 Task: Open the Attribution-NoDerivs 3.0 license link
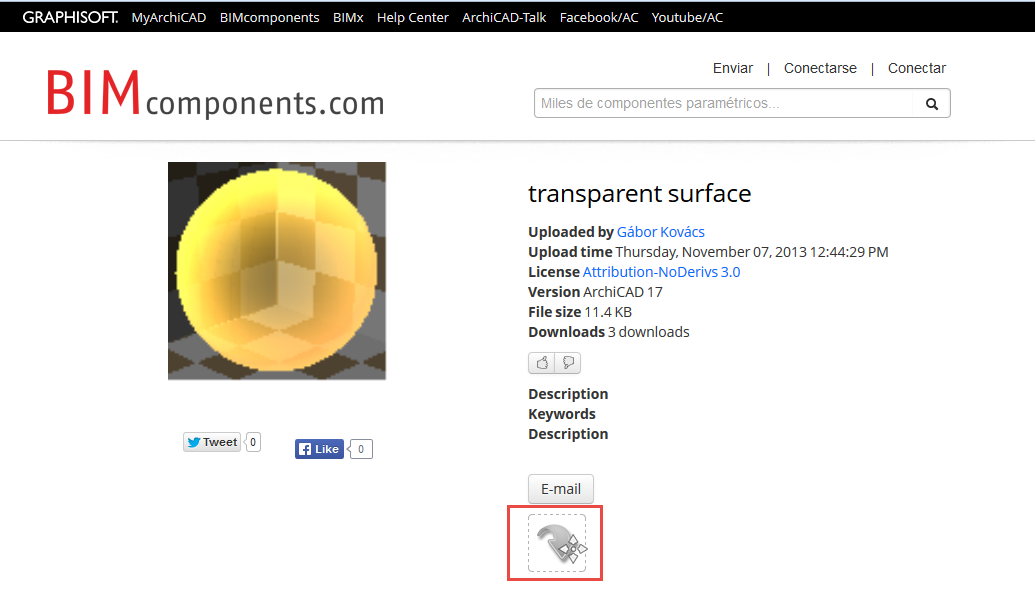[x=661, y=272]
